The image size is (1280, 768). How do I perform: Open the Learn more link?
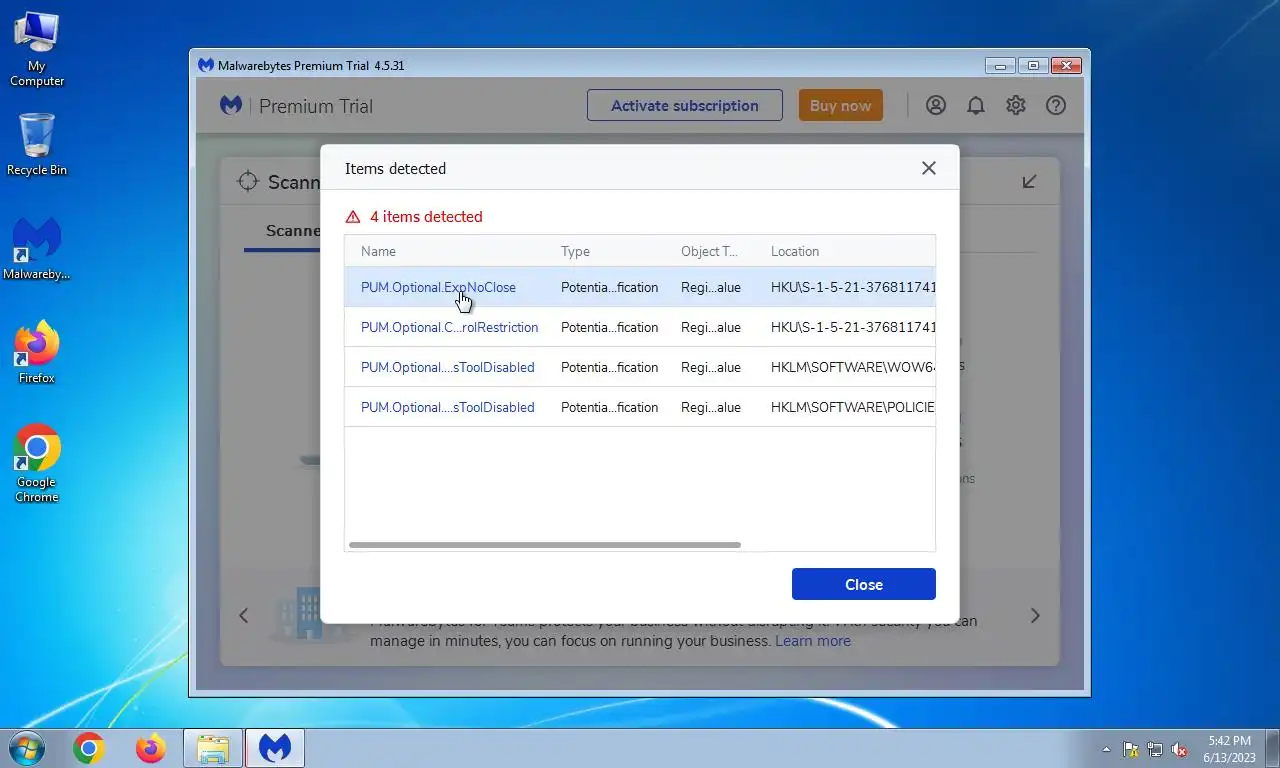click(x=813, y=641)
